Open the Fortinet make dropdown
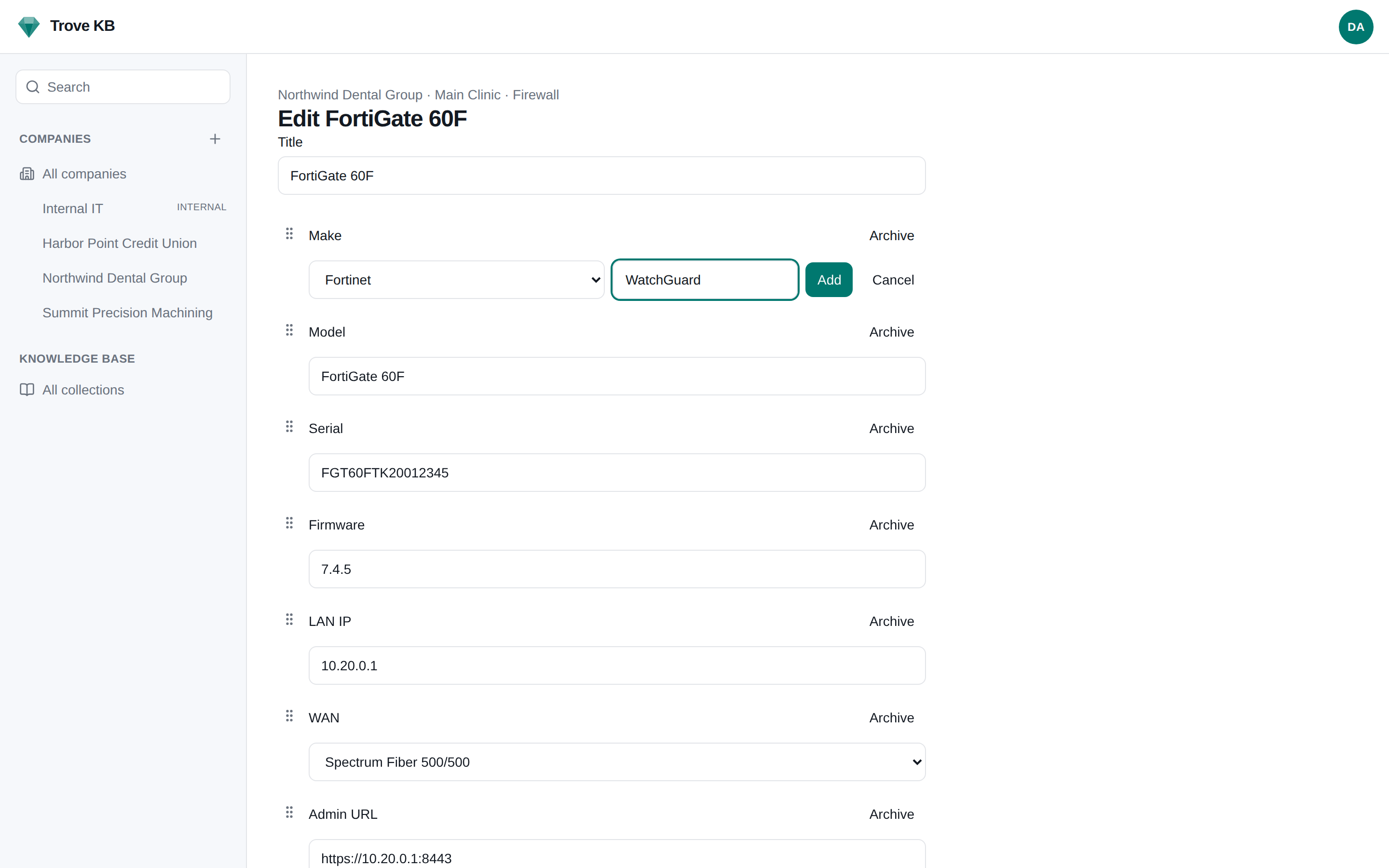 coord(456,280)
